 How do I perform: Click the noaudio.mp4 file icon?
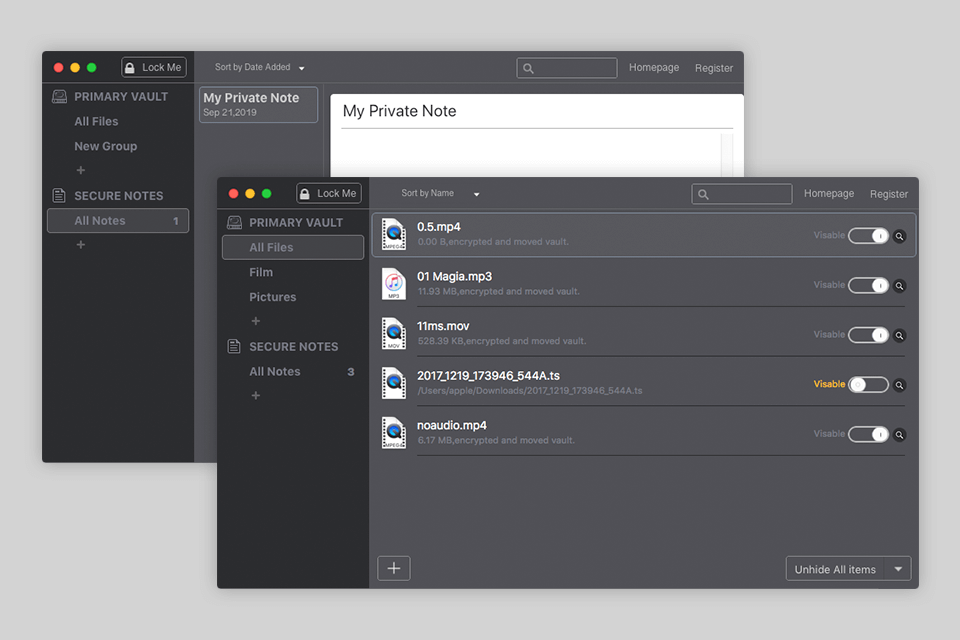[x=394, y=432]
